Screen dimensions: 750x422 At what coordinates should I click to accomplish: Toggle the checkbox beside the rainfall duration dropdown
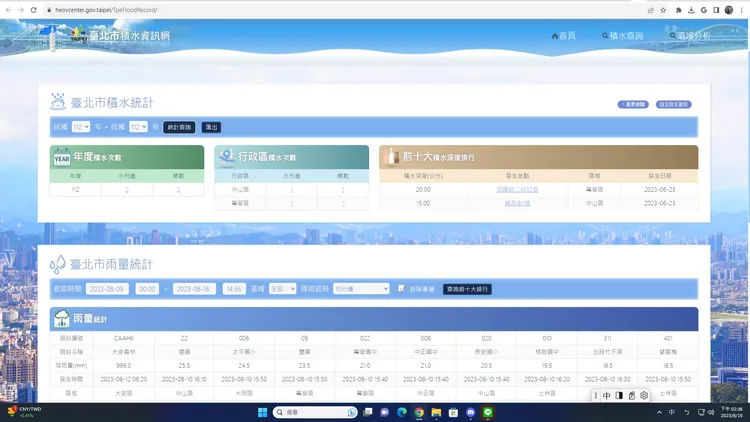pyautogui.click(x=401, y=289)
